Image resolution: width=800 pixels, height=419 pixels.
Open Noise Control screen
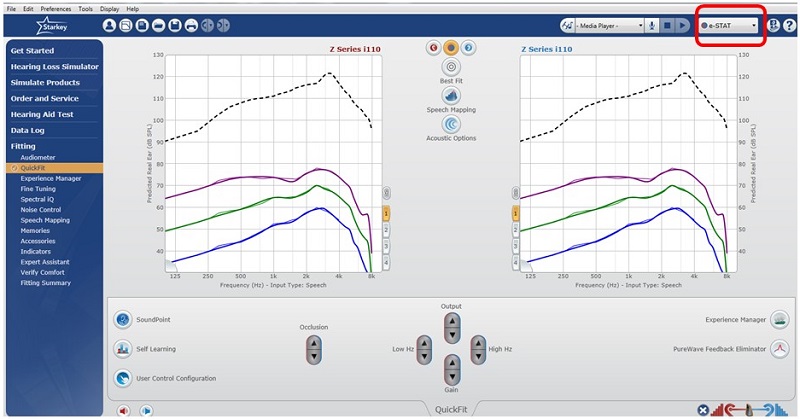click(40, 210)
